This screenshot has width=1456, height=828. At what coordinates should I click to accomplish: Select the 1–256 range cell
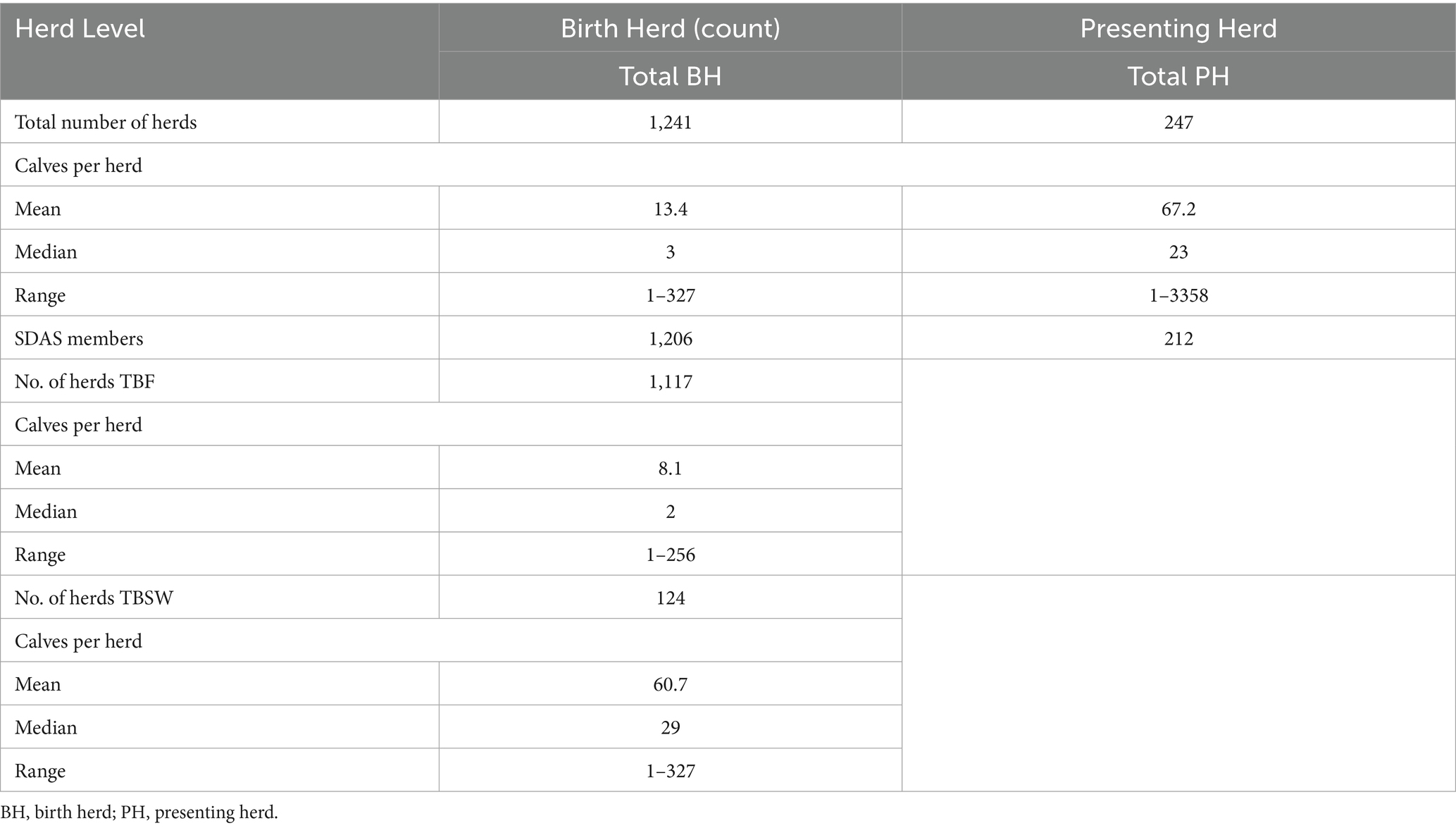click(x=670, y=555)
